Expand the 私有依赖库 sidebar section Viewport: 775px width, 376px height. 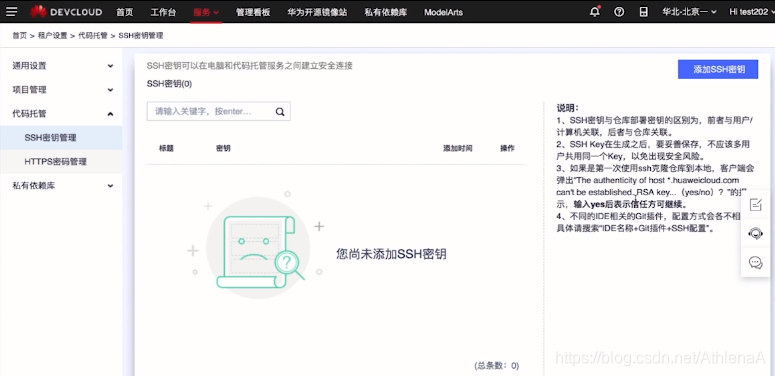(61, 186)
